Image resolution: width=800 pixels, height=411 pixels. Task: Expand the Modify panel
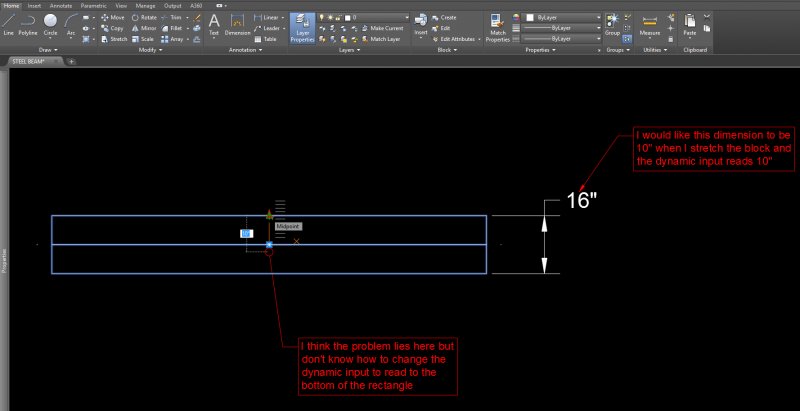[x=151, y=50]
